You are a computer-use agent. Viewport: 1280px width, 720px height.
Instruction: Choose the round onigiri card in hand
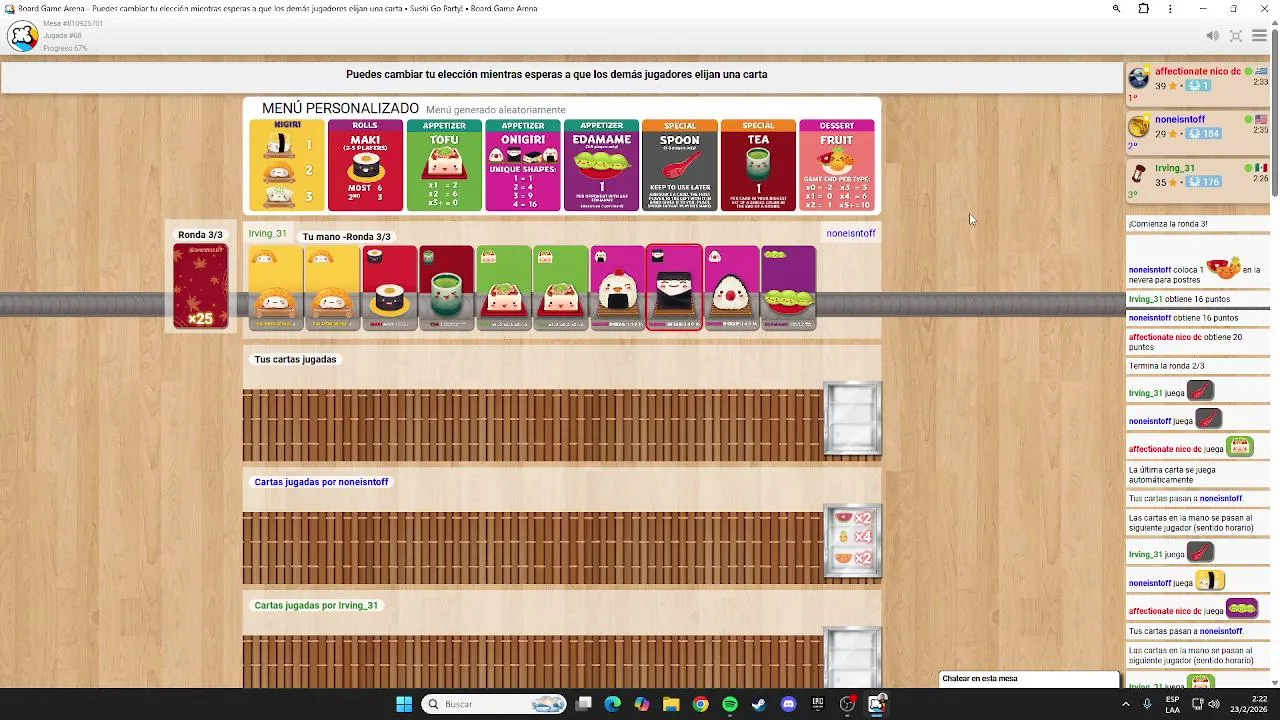coord(617,287)
